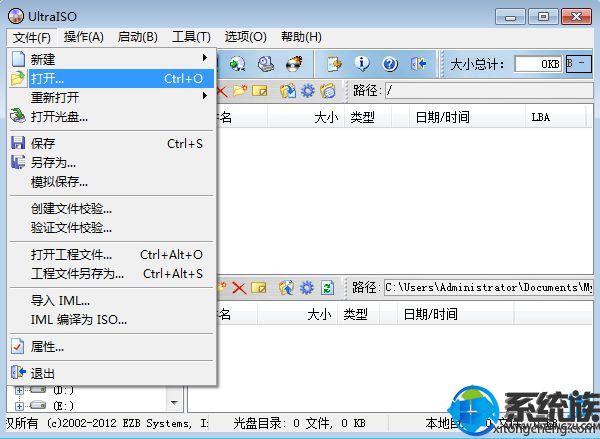Click the capacity bar next to 0KB
Screen dimensions: 600x439
[x=579, y=64]
